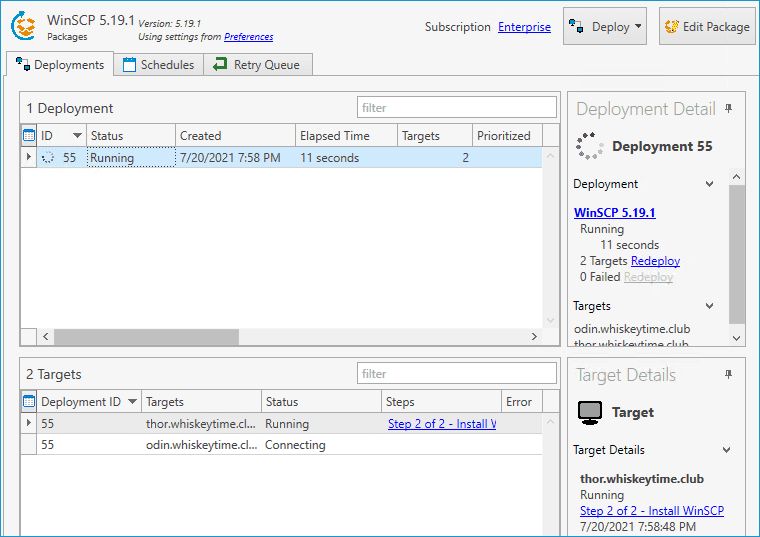Click the Targets filter field
The width and height of the screenshot is (760, 537).
tap(457, 374)
